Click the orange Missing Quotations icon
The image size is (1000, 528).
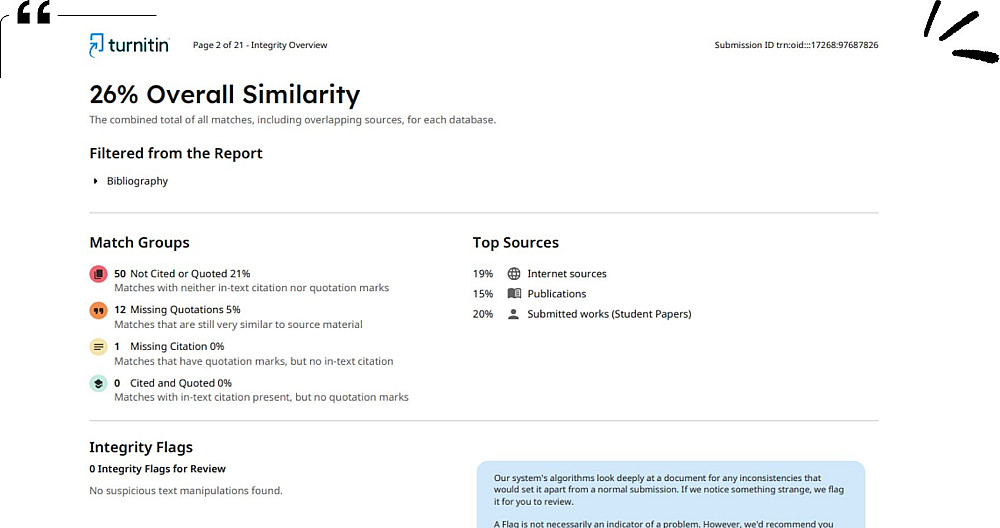point(98,310)
